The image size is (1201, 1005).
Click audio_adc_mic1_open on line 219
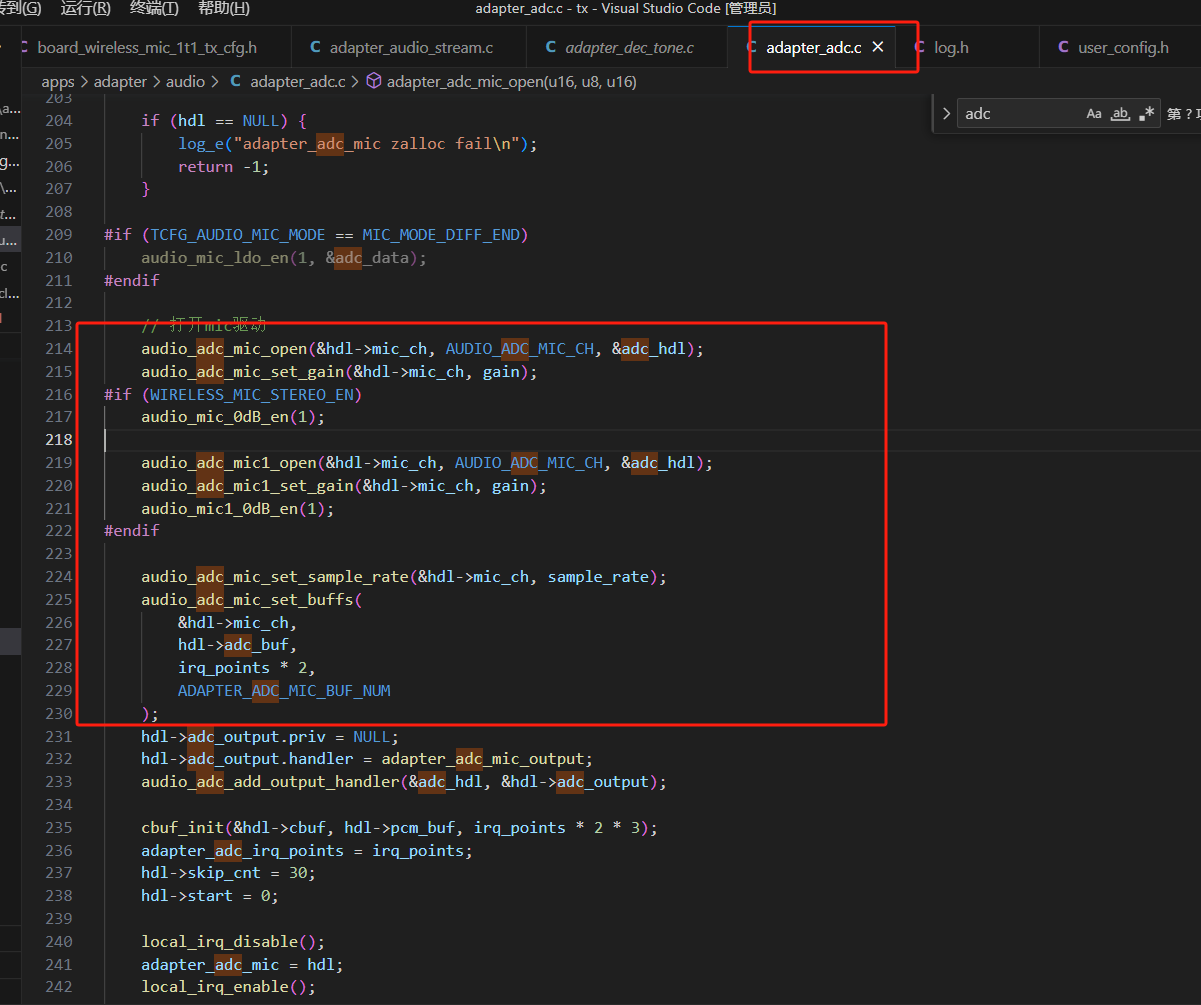pyautogui.click(x=229, y=463)
